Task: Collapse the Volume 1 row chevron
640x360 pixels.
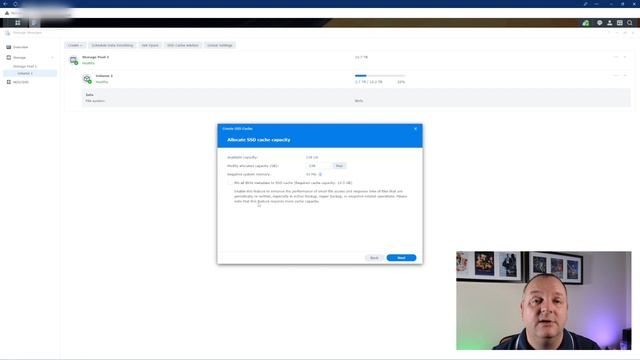Action: (x=625, y=76)
